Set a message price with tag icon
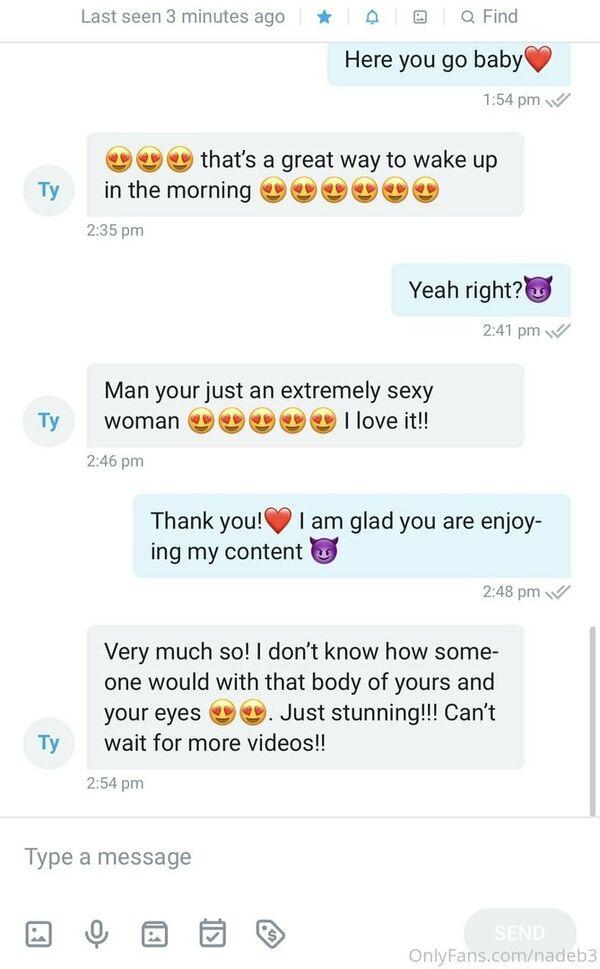 click(270, 933)
